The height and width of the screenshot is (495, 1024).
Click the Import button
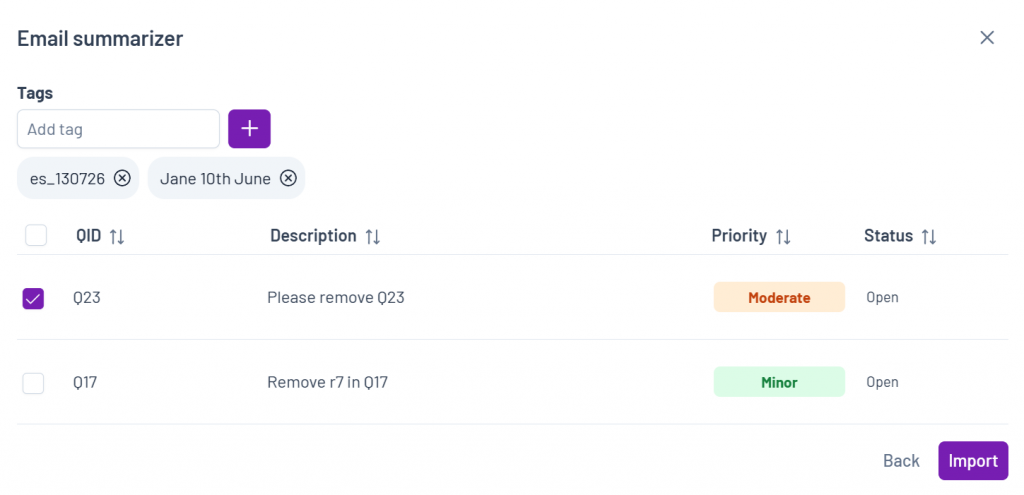pos(973,460)
